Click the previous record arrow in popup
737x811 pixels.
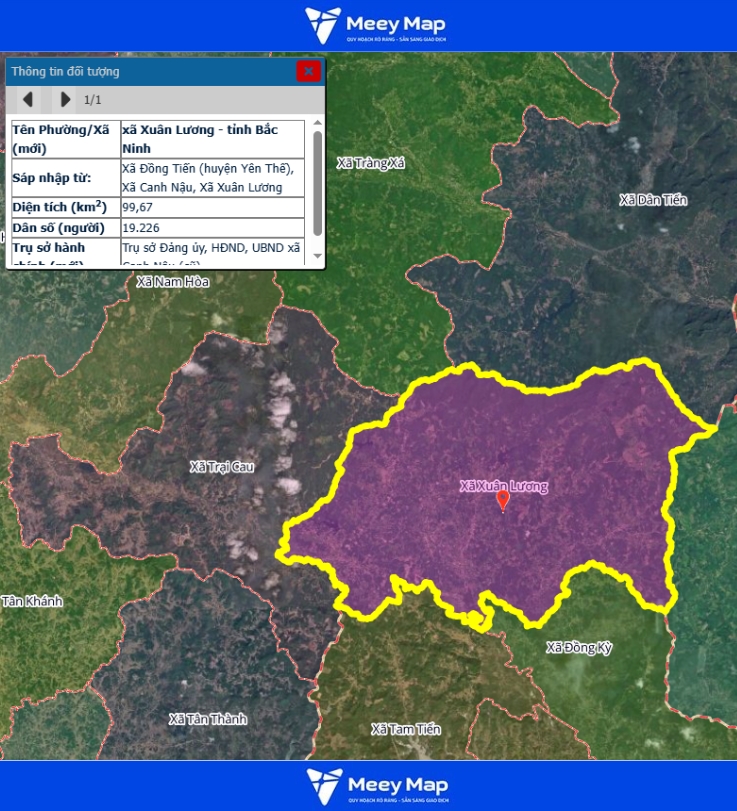pyautogui.click(x=28, y=99)
